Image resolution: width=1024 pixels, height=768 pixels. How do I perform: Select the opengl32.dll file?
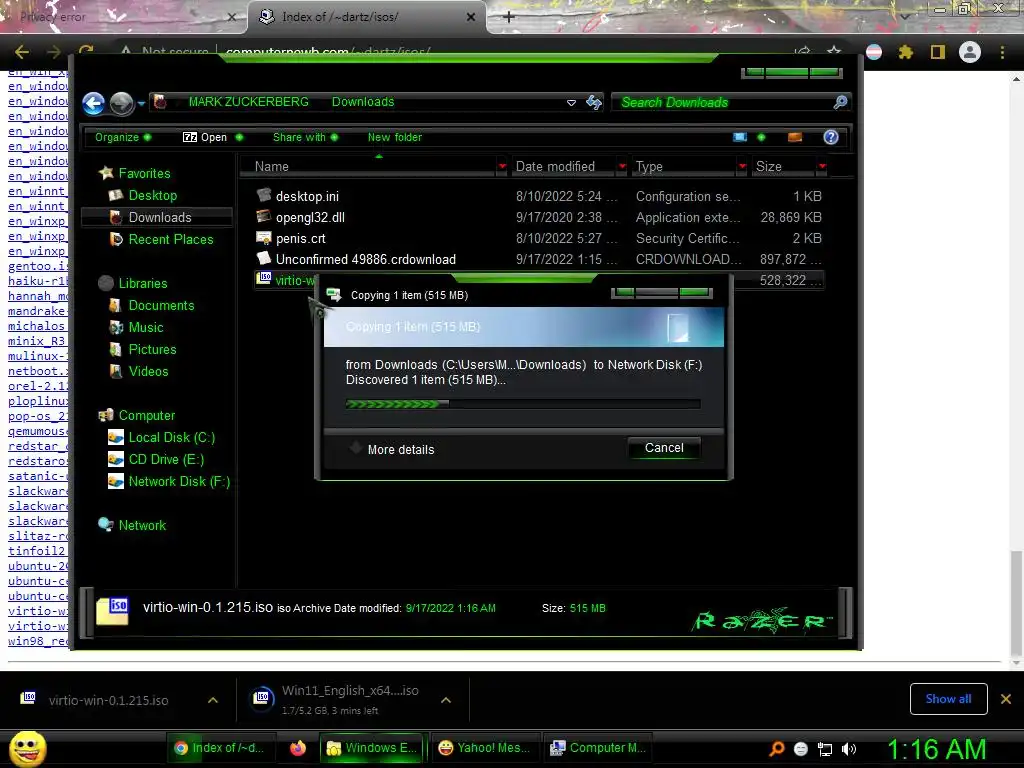[x=310, y=217]
